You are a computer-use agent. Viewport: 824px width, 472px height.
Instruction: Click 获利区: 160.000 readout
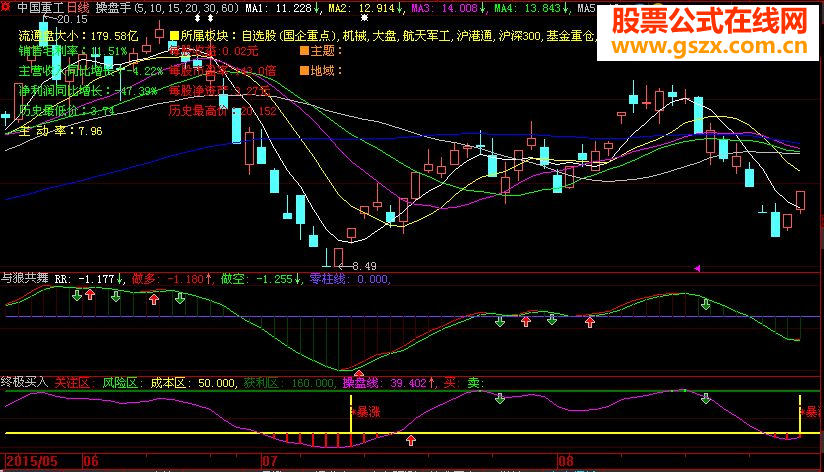click(290, 383)
